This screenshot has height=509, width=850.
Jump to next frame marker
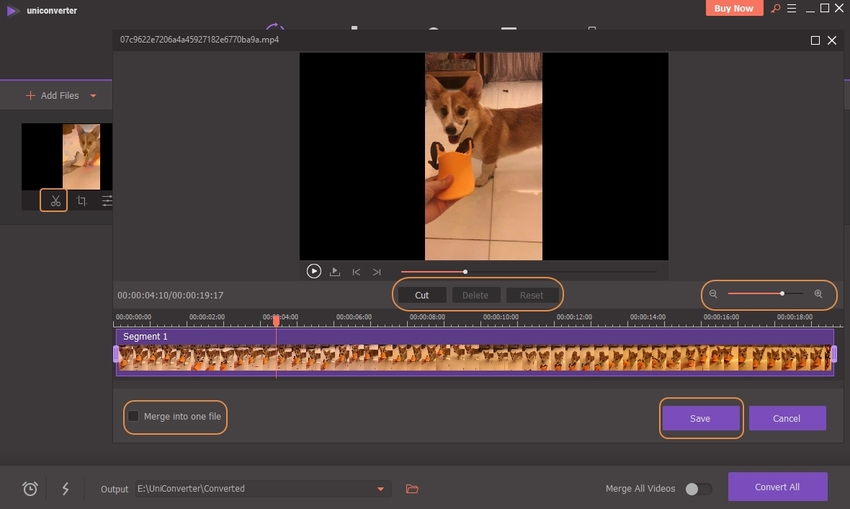point(377,272)
